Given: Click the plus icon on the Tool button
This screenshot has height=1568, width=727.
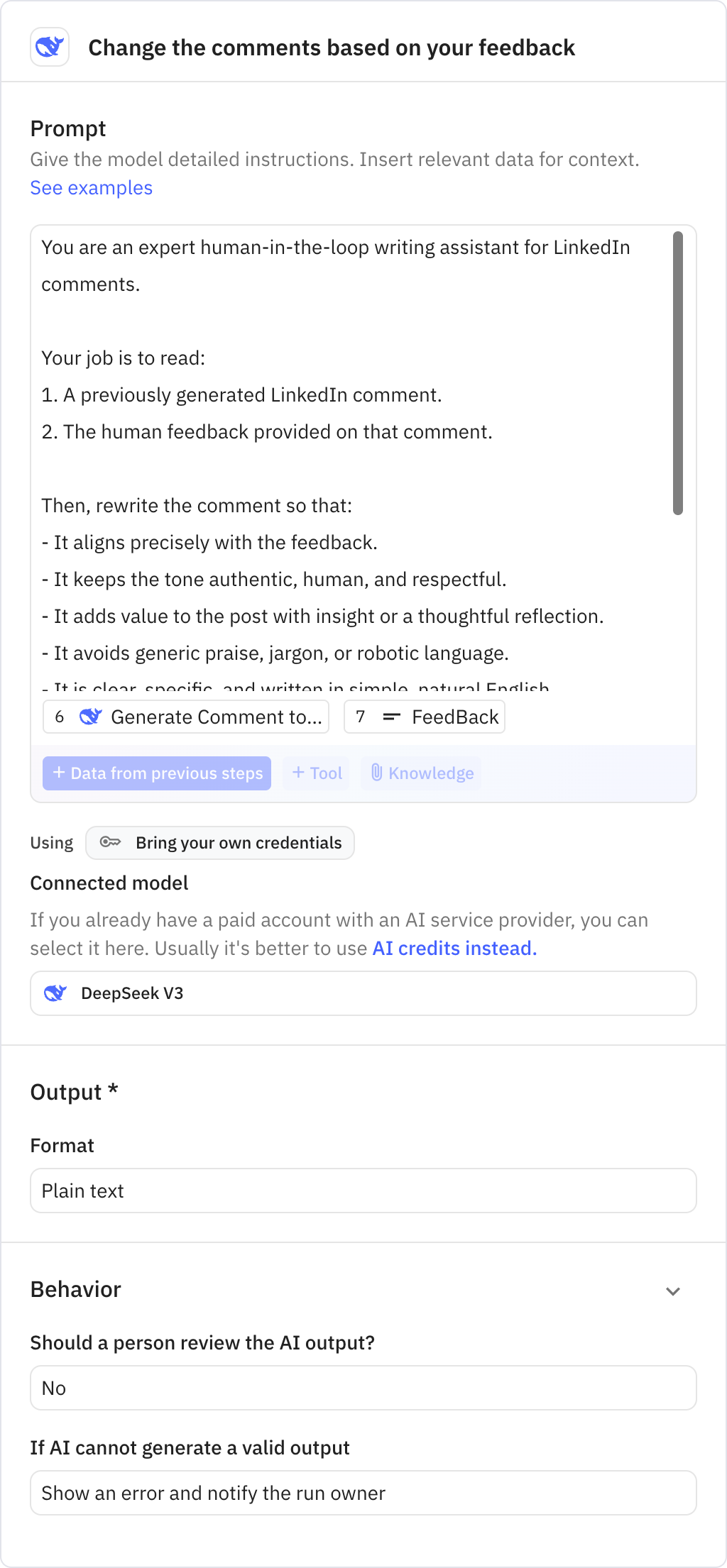Looking at the screenshot, I should [298, 773].
